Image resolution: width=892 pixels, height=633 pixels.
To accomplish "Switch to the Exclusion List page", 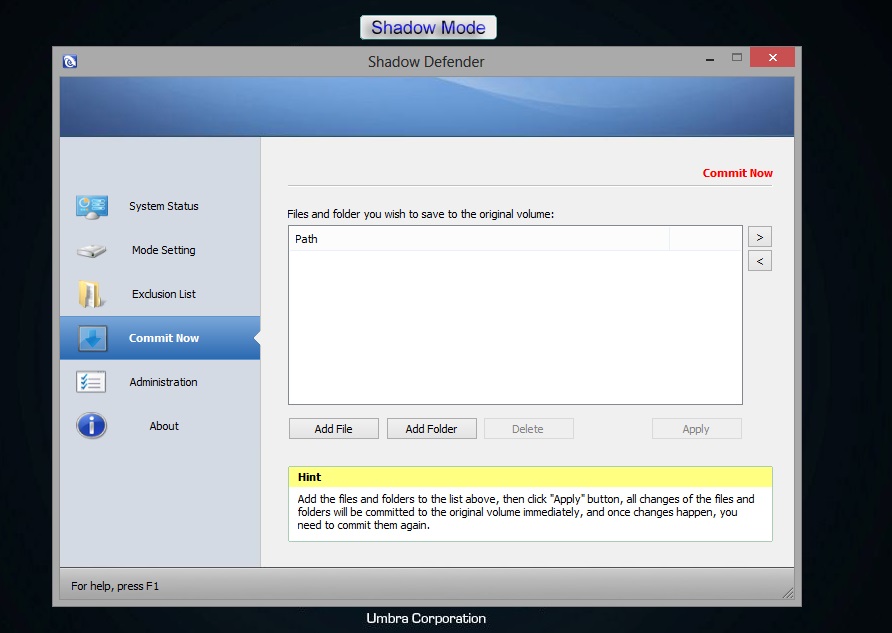I will point(160,294).
